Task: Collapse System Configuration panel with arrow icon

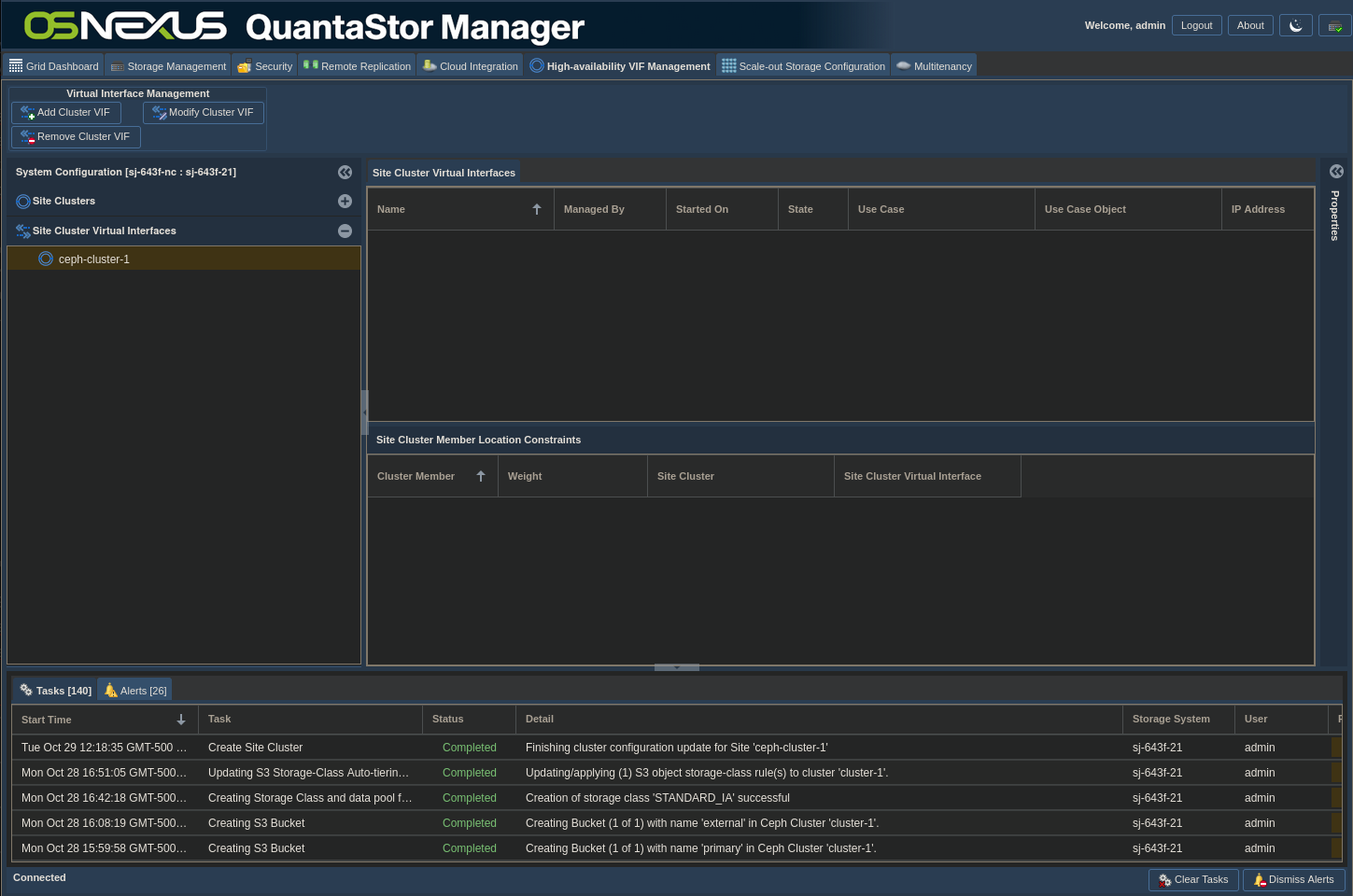Action: 345,173
